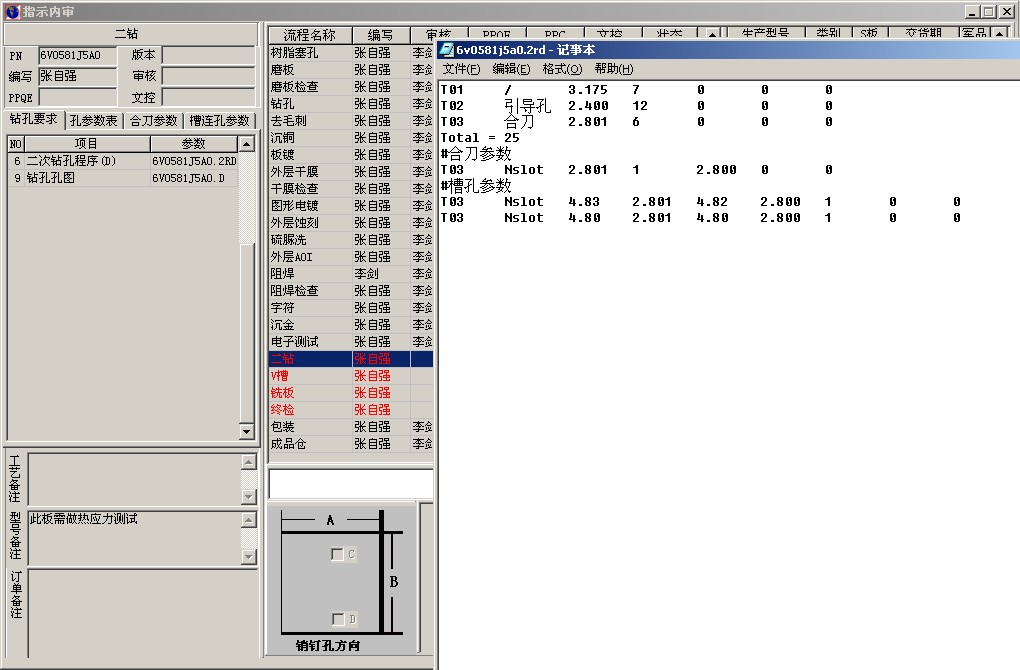This screenshot has height=670, width=1020.
Task: Click the 审核 input field
Action: click(x=208, y=76)
